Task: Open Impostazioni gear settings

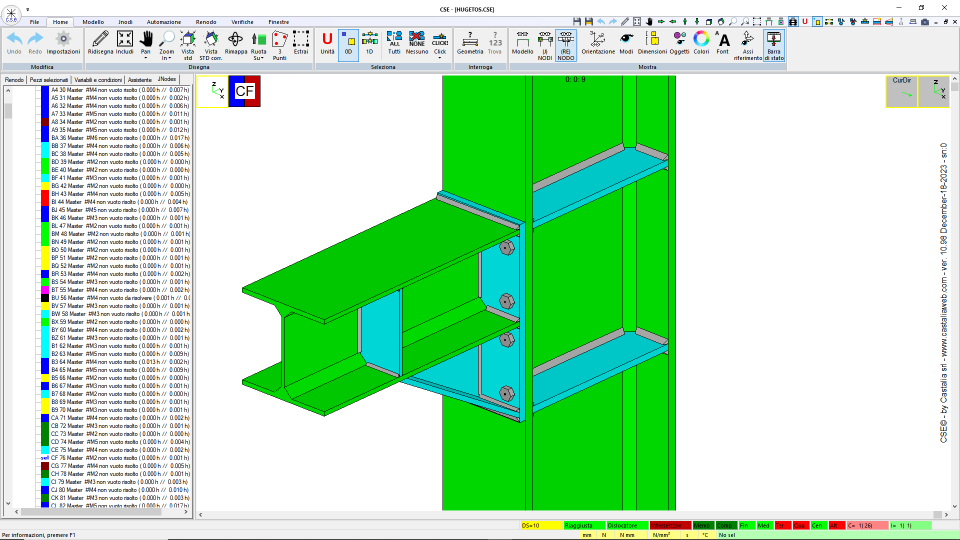Action: pos(63,43)
